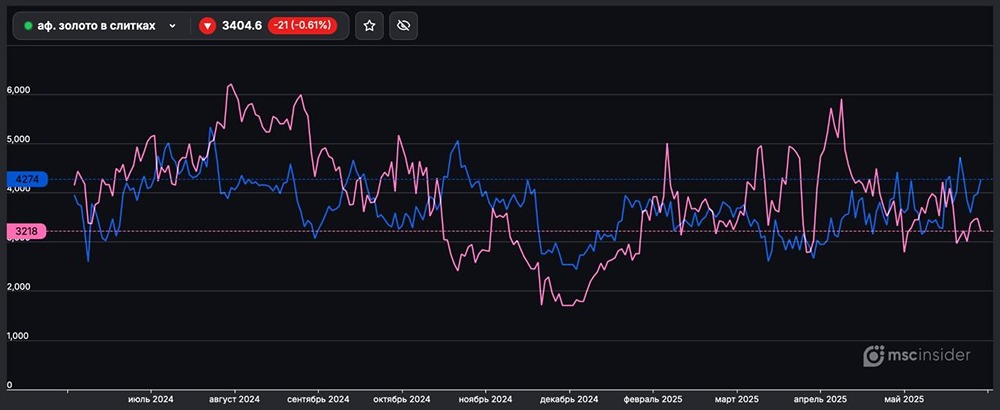
Task: Click the star favorite icon
Action: [x=369, y=26]
